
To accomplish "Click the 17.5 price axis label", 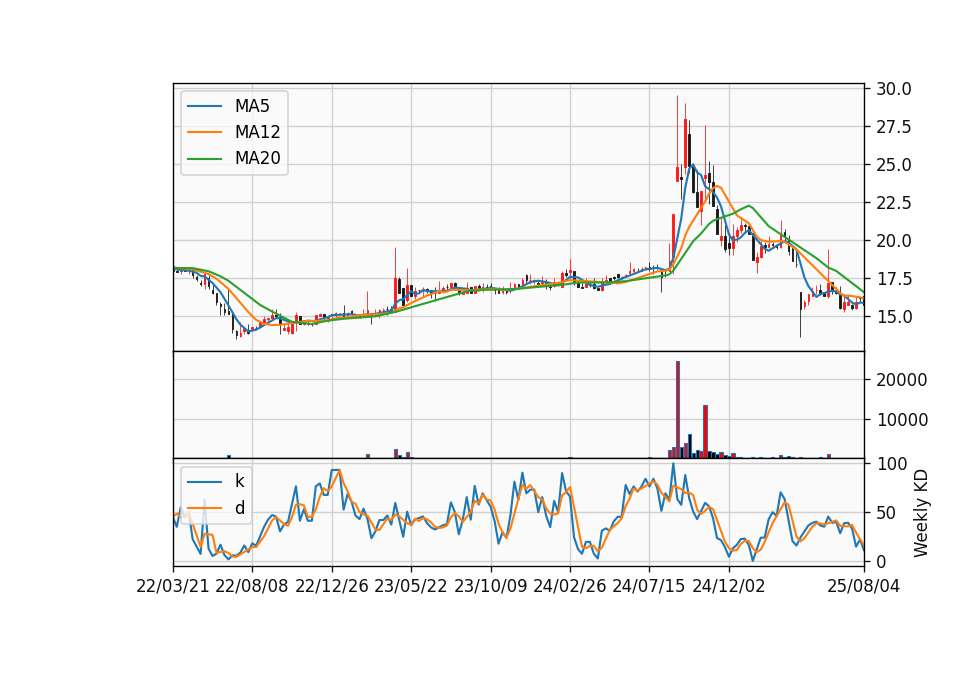I will click(893, 279).
